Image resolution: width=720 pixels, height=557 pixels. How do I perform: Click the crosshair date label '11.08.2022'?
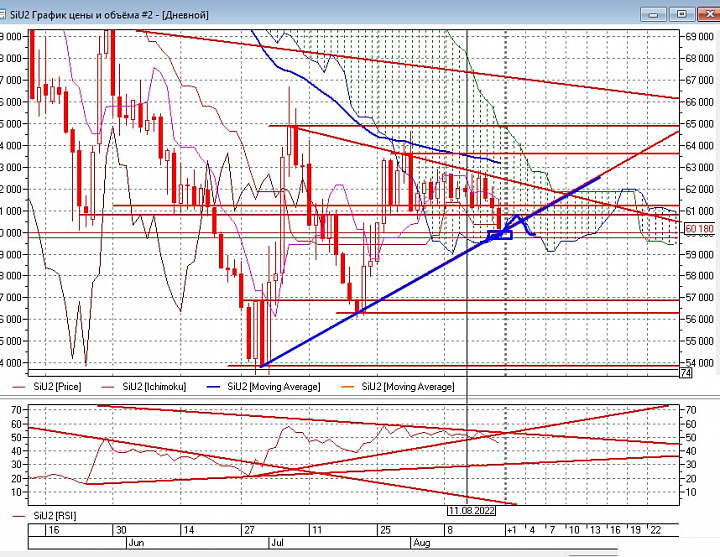472,511
